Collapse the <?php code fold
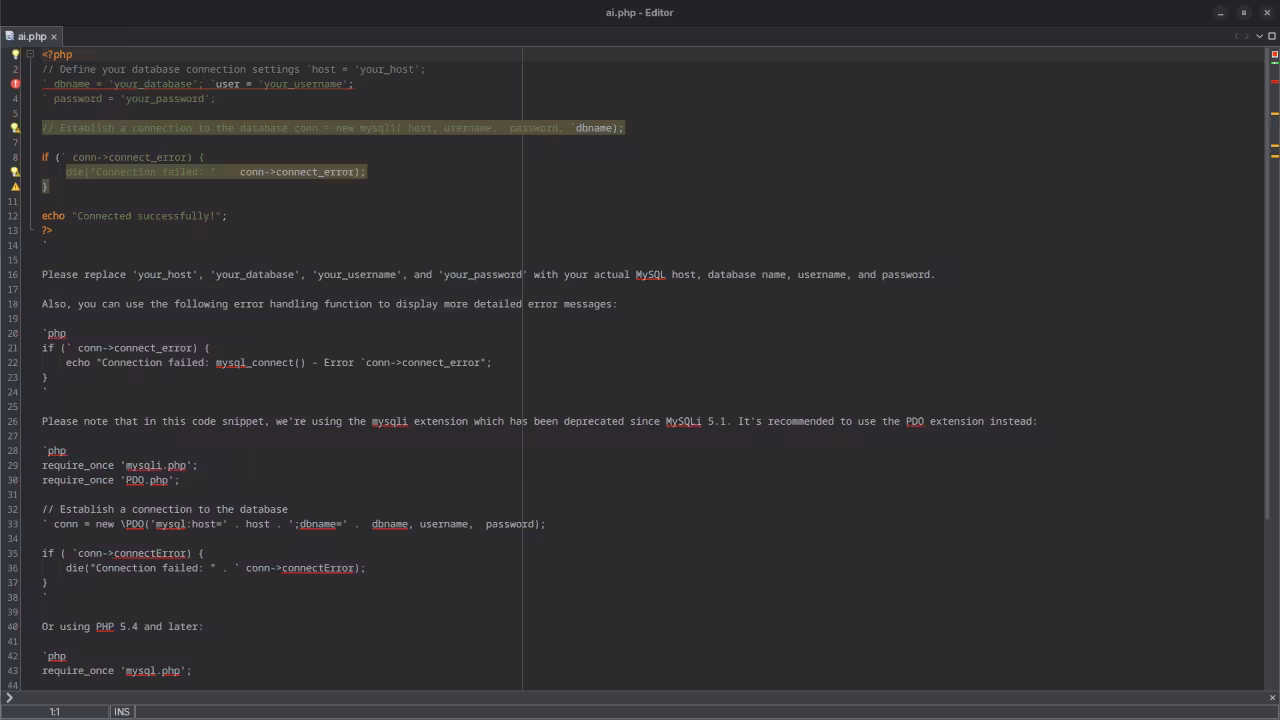 tap(30, 55)
